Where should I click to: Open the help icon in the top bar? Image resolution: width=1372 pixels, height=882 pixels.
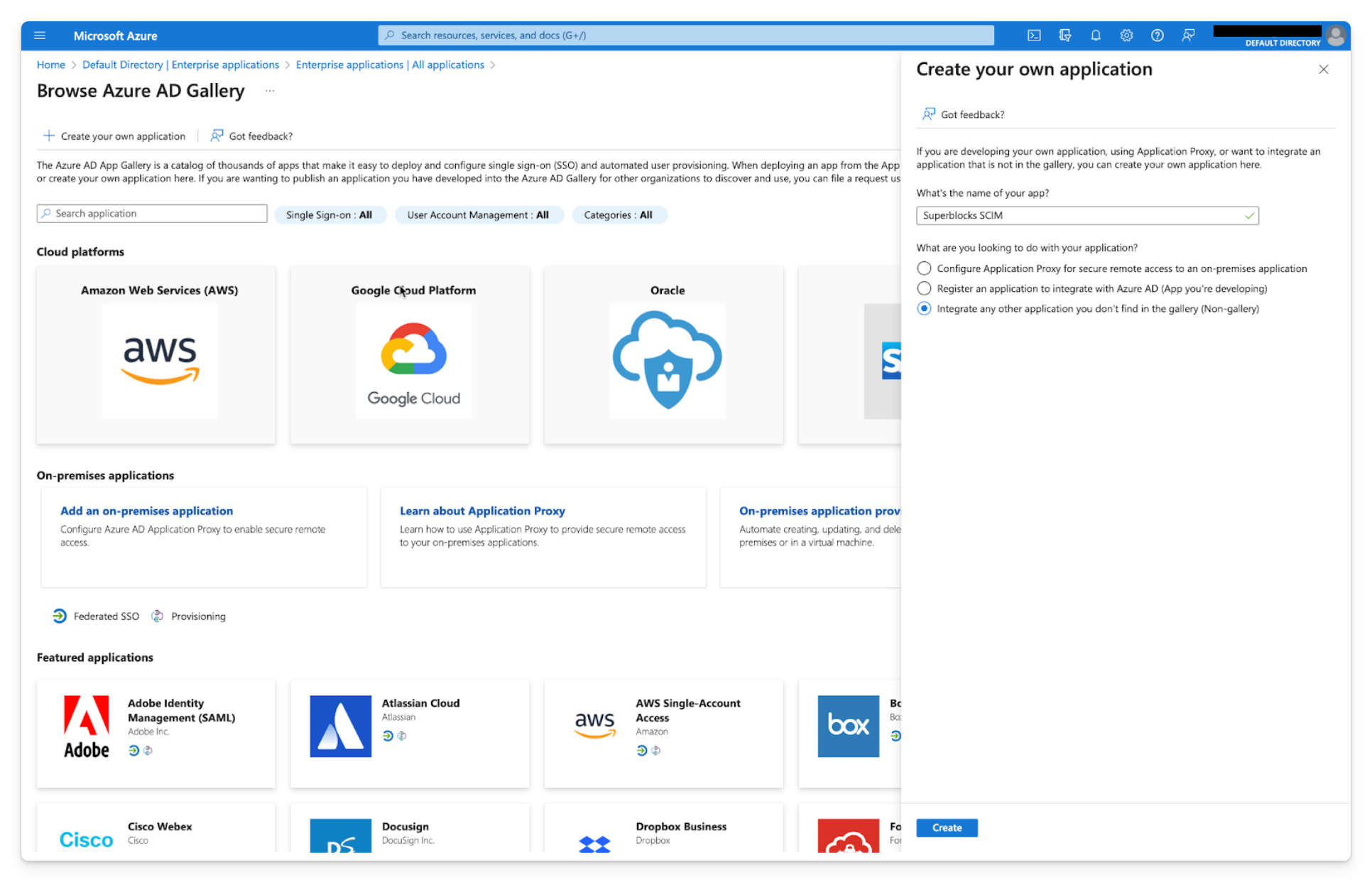click(x=1158, y=35)
